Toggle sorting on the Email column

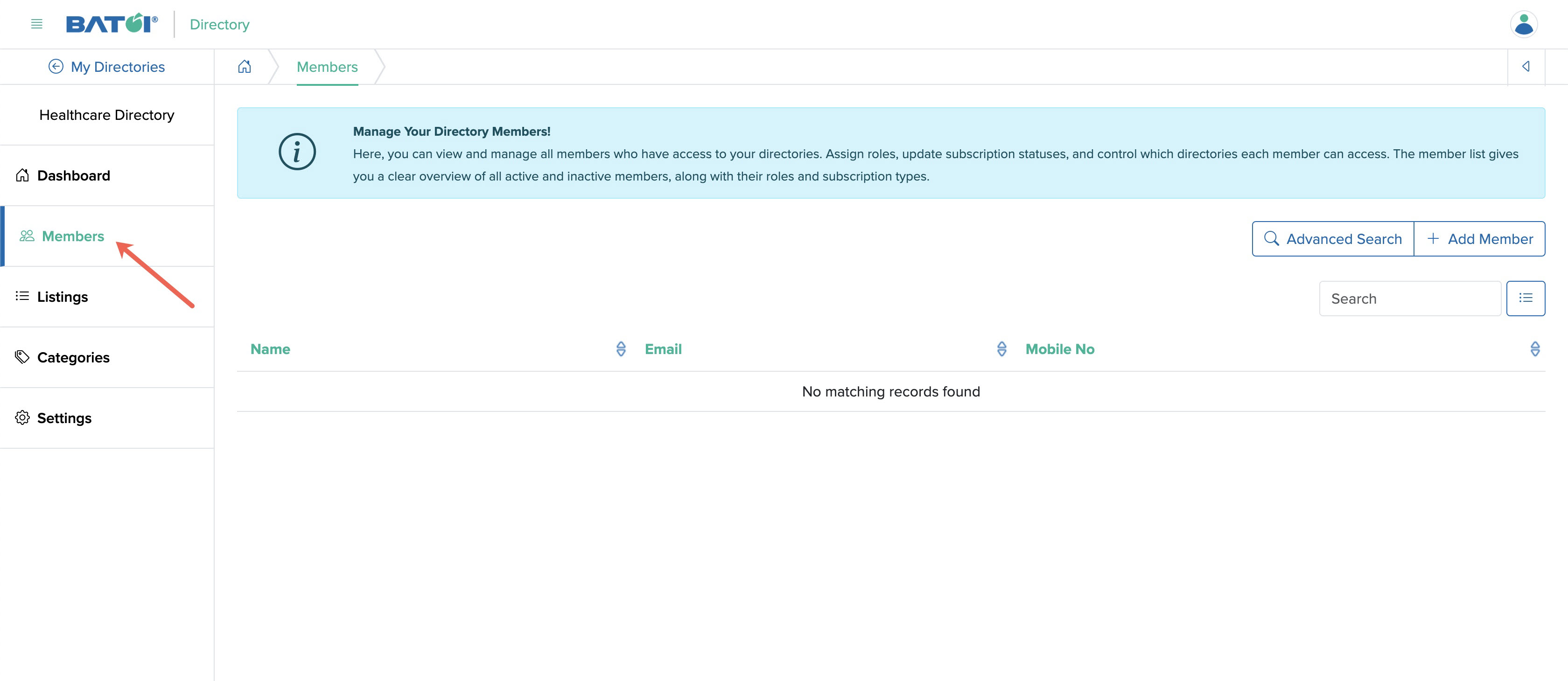[1001, 349]
